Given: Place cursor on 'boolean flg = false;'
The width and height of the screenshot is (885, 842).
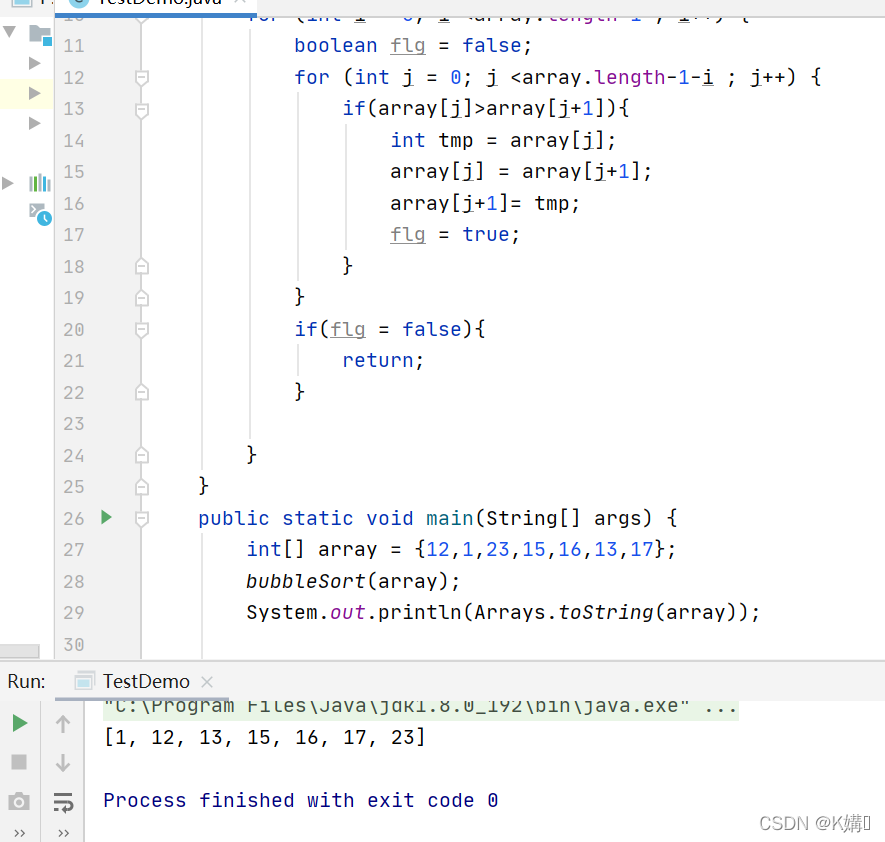Looking at the screenshot, I should (413, 46).
